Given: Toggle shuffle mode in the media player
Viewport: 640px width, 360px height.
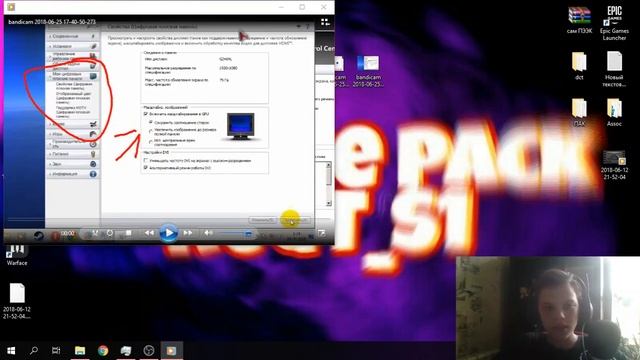Looking at the screenshot, I should (x=95, y=233).
